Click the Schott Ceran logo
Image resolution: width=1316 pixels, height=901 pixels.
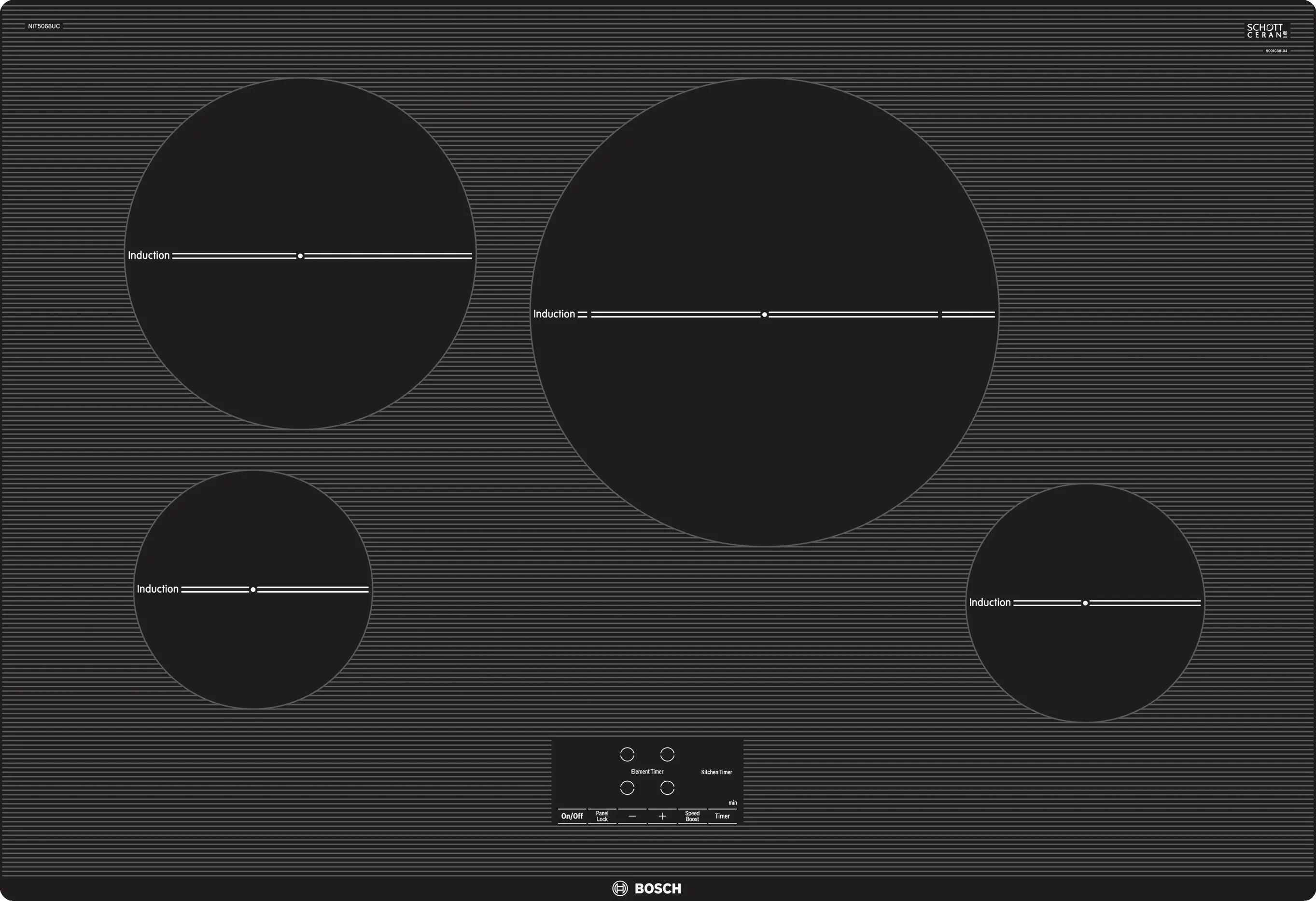tap(1267, 30)
